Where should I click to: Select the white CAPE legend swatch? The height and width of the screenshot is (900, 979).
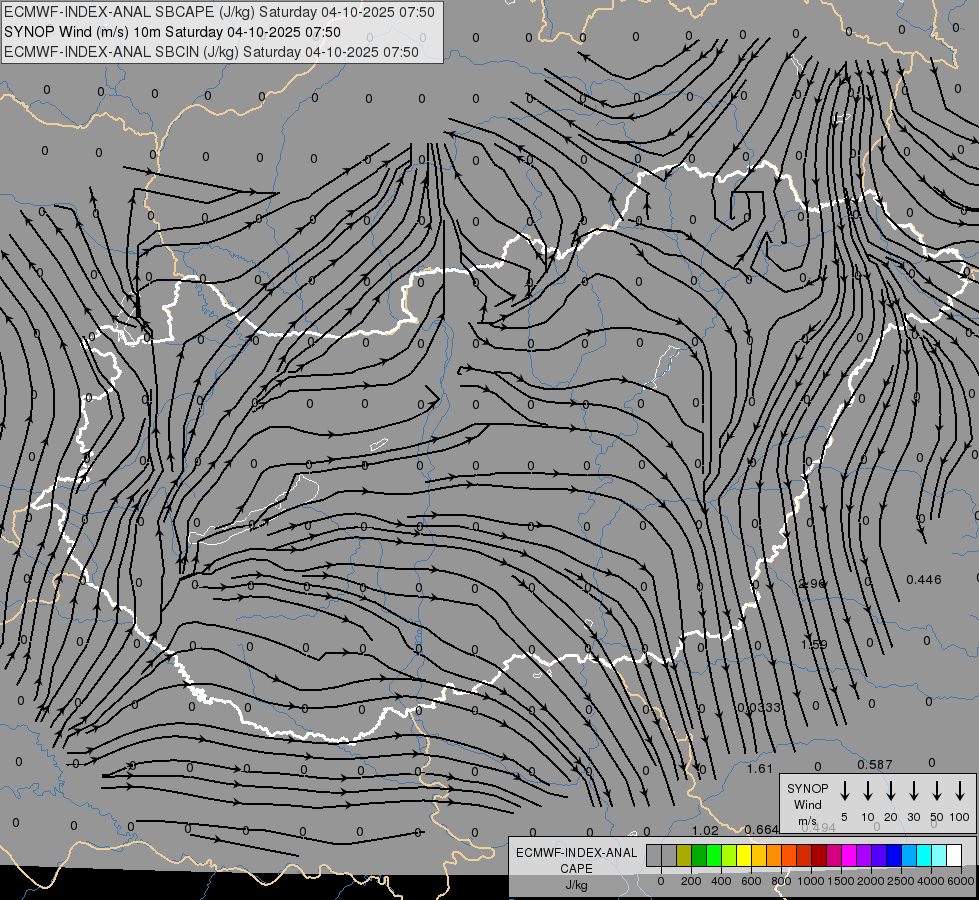(x=954, y=856)
